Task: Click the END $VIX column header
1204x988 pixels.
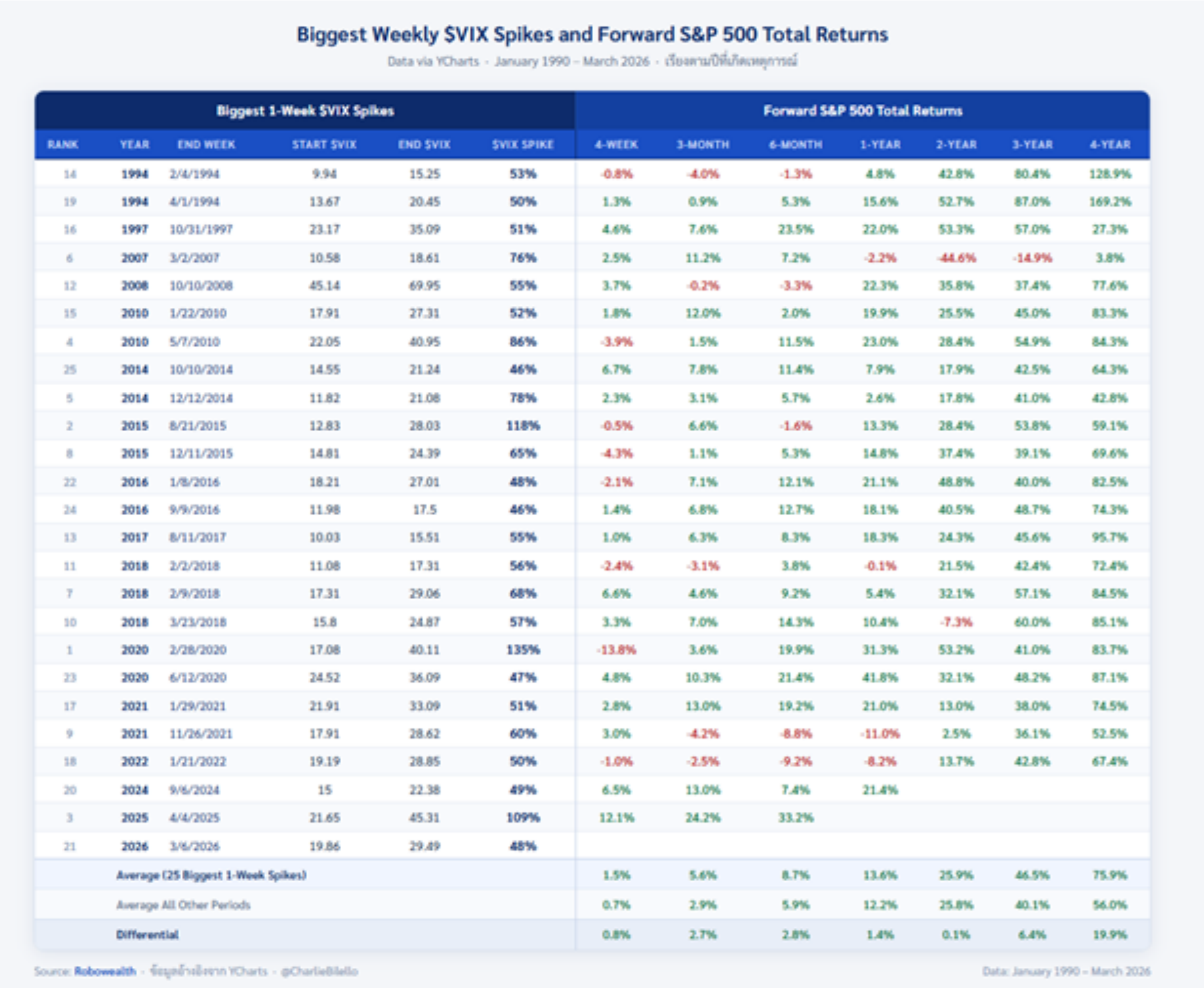Action: (424, 145)
